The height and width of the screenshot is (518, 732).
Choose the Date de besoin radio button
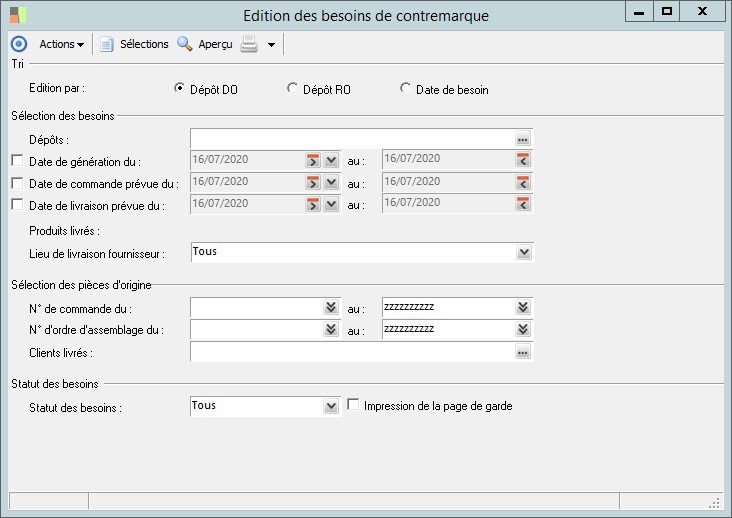click(405, 88)
